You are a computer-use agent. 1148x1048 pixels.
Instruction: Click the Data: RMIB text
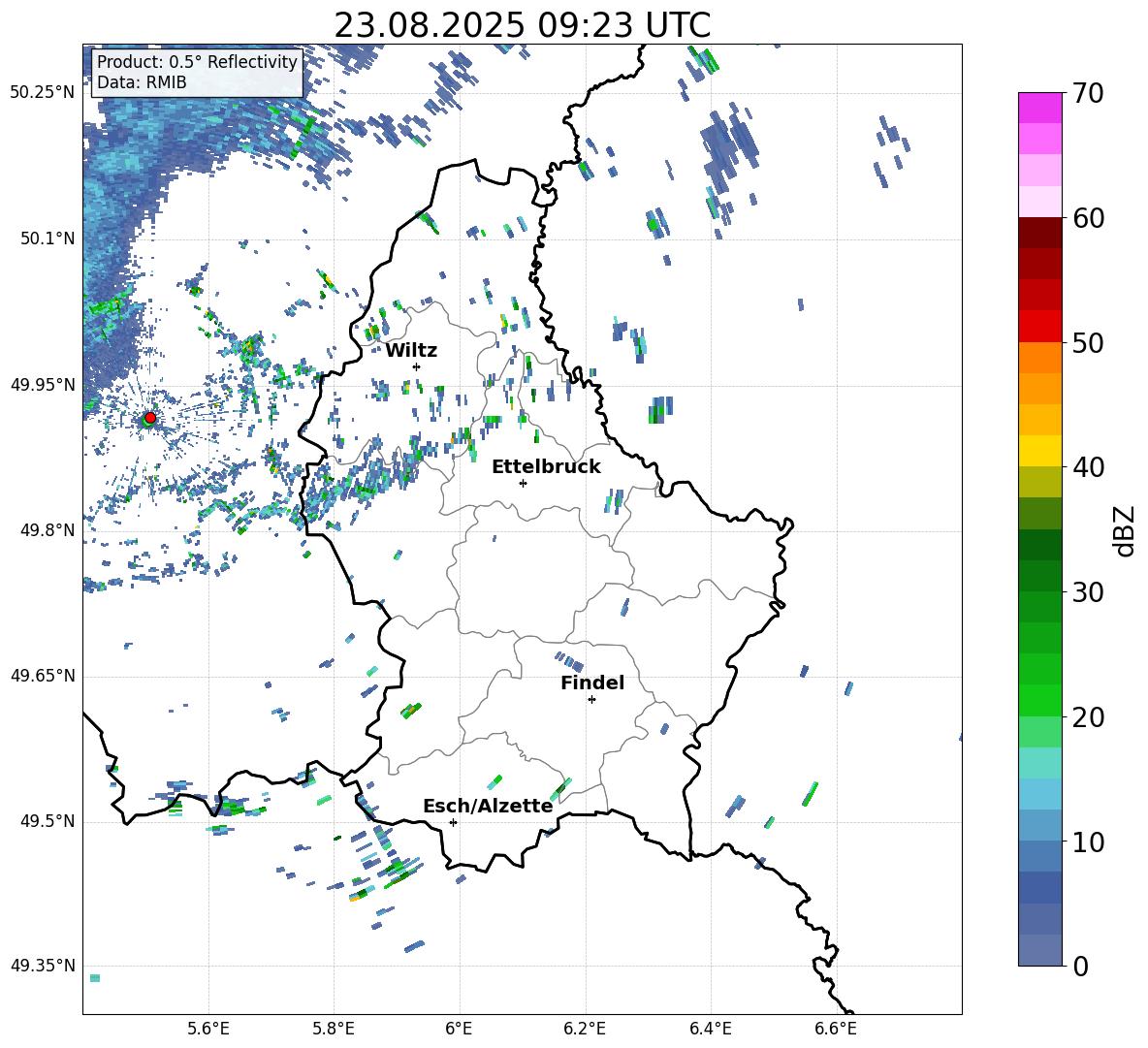(x=142, y=82)
